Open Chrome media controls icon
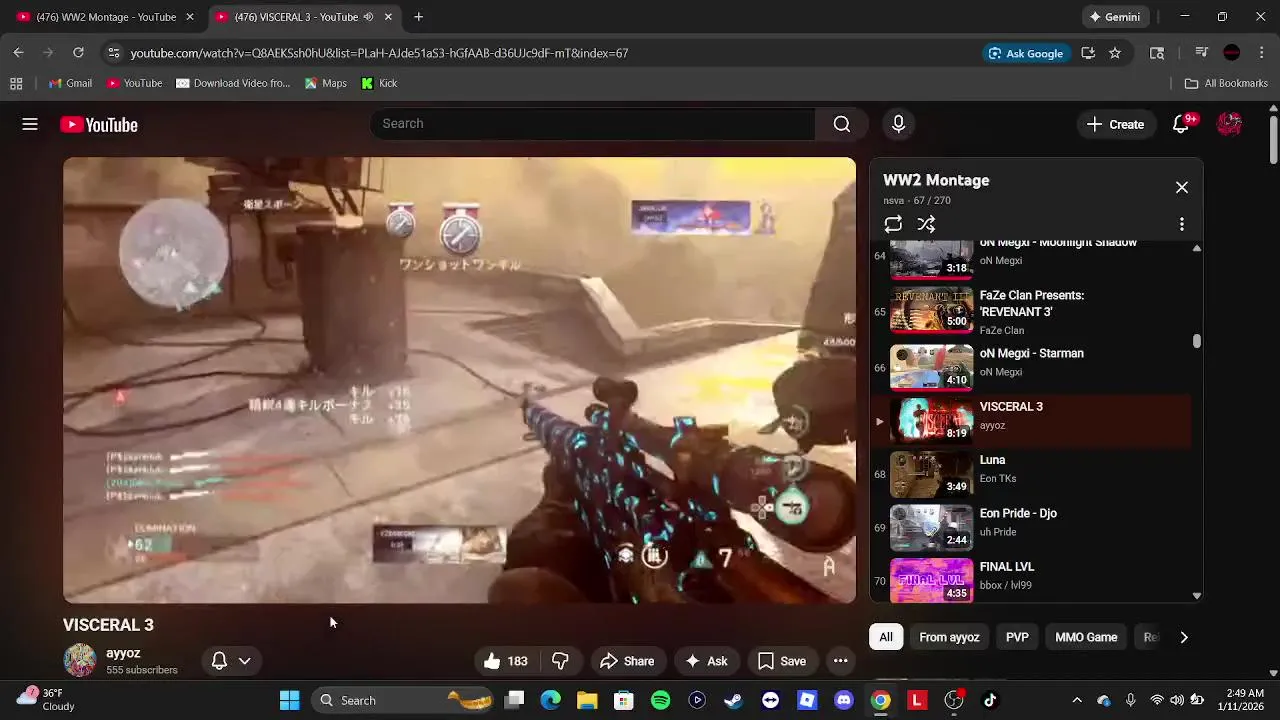The height and width of the screenshot is (720, 1280). click(x=1201, y=53)
